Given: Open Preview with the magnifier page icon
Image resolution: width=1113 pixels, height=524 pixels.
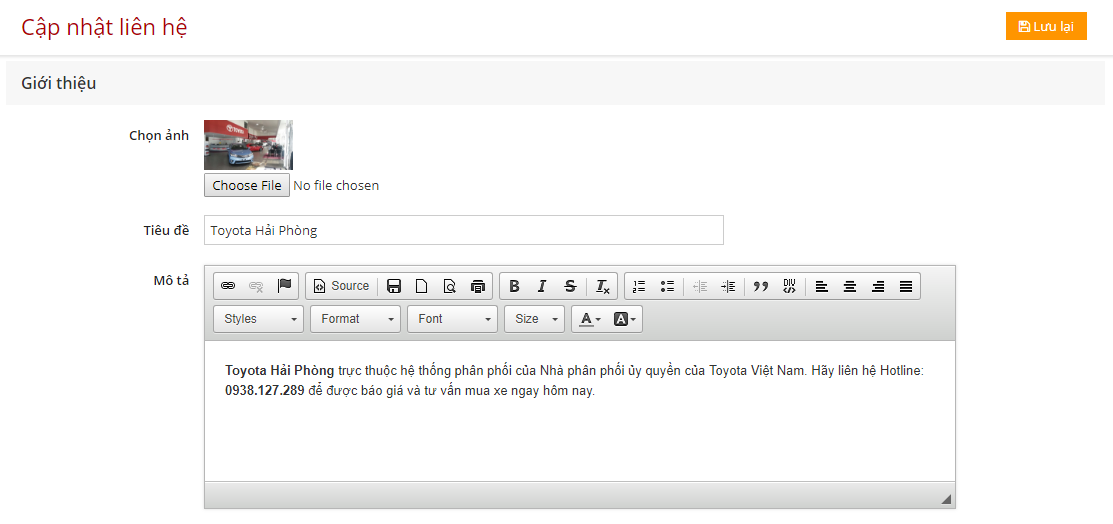Looking at the screenshot, I should (449, 285).
